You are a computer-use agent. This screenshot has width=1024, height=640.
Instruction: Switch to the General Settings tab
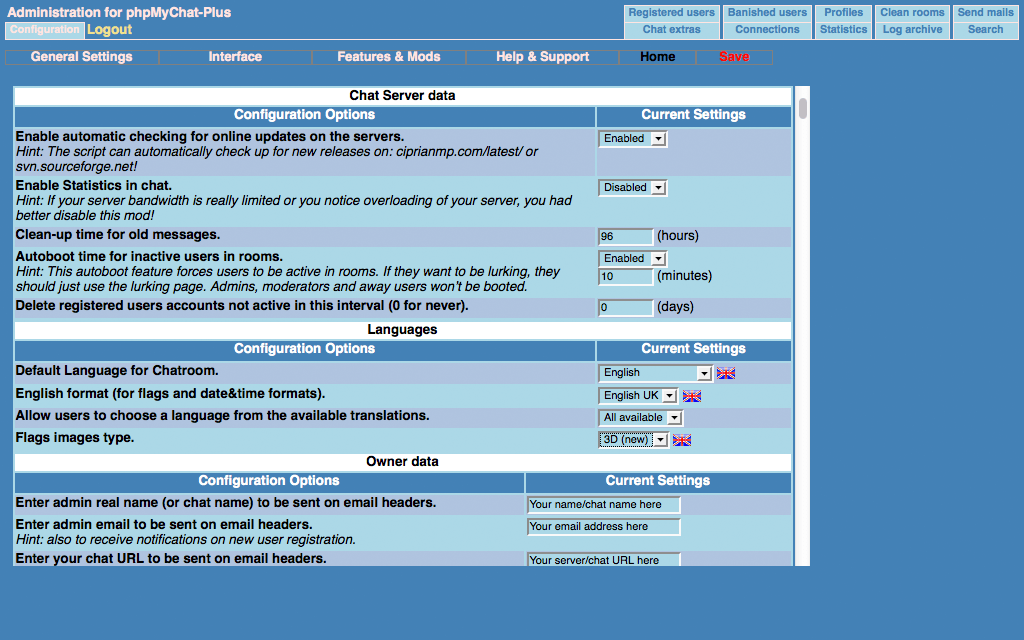(81, 57)
